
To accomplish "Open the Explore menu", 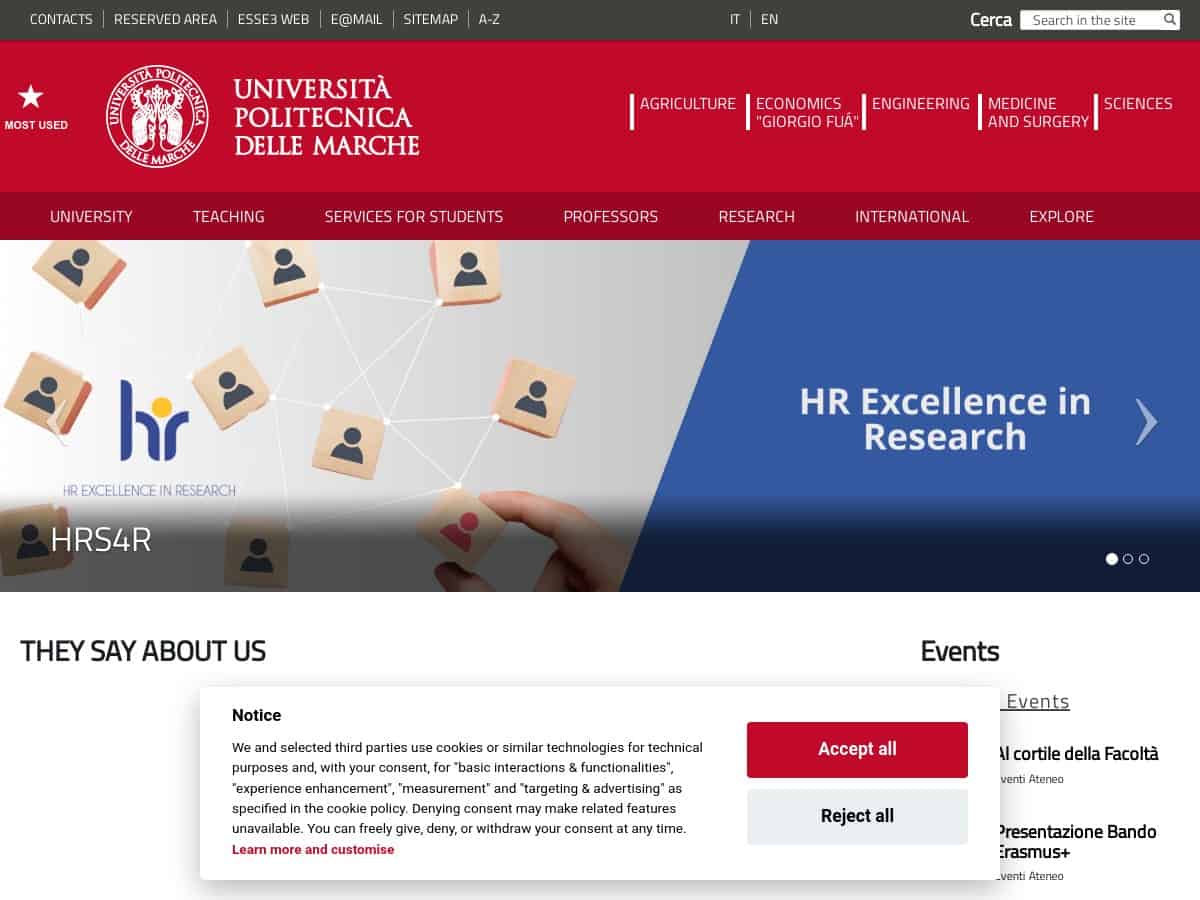I will (x=1062, y=216).
